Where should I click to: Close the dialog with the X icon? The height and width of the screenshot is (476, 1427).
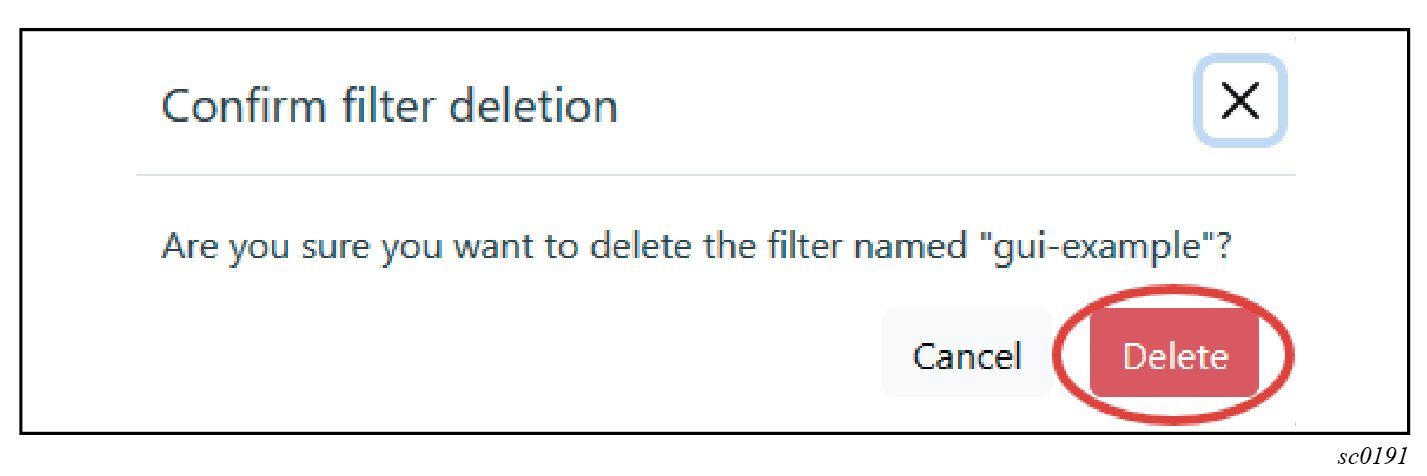point(1240,102)
